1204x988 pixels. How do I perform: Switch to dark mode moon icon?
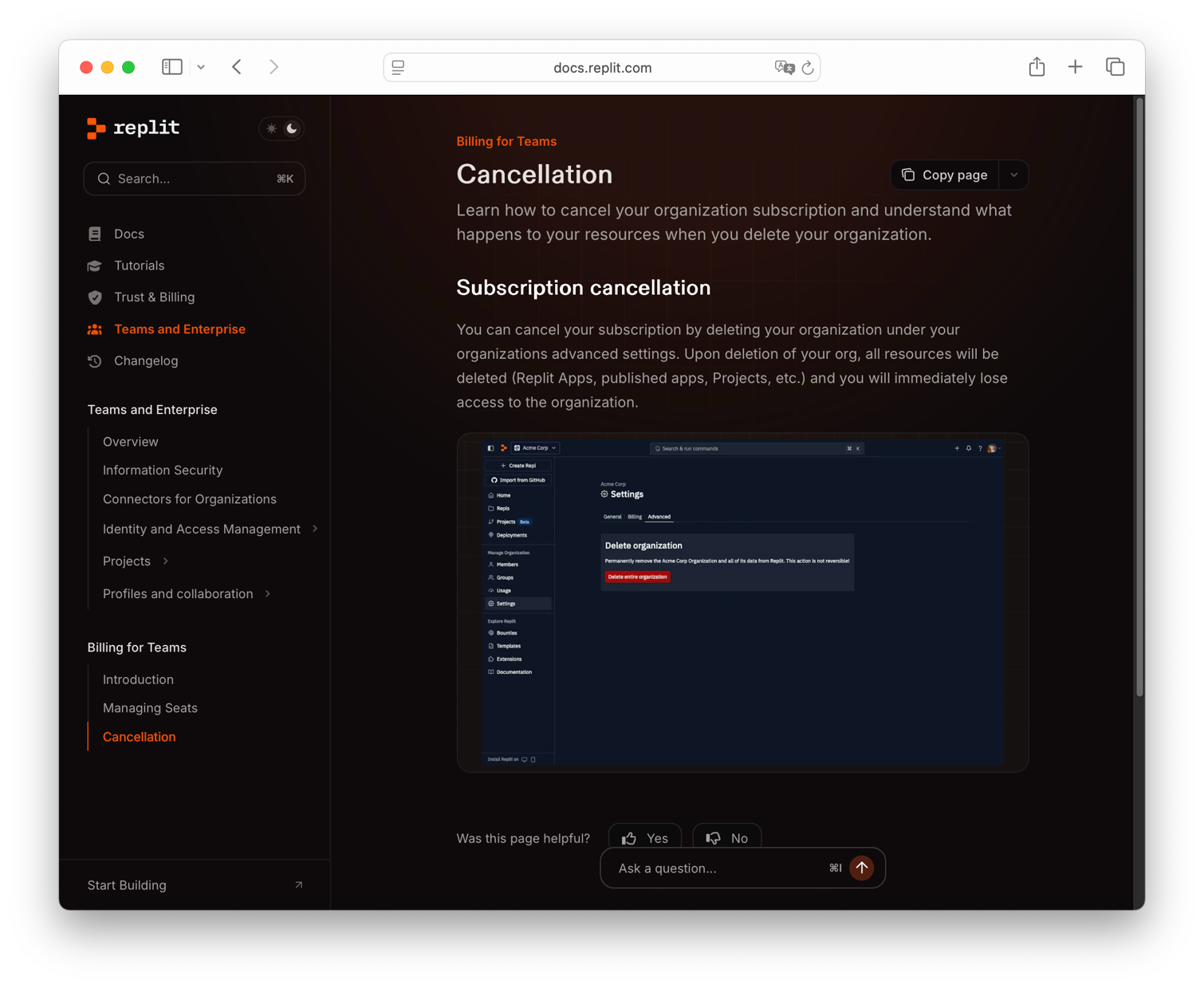pyautogui.click(x=292, y=128)
